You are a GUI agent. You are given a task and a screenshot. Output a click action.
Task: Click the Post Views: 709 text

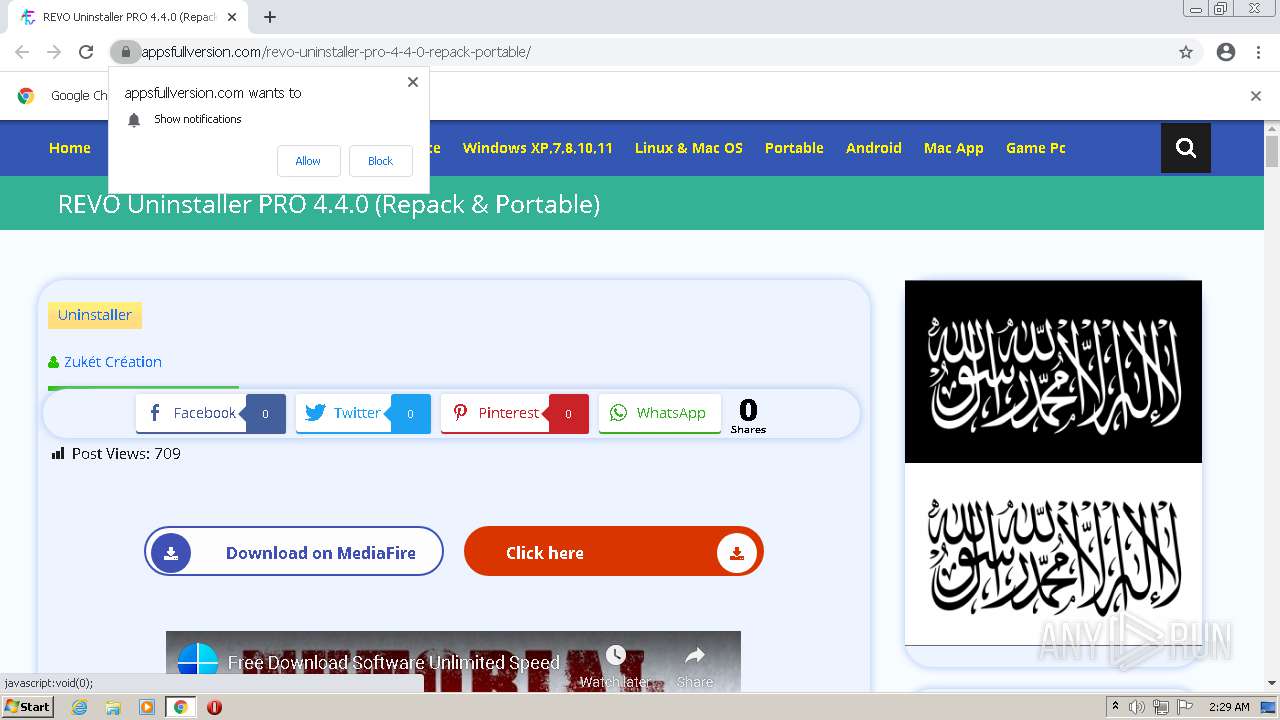point(126,454)
